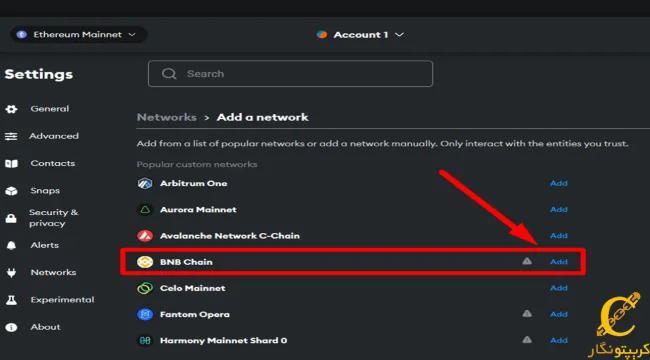The width and height of the screenshot is (650, 360).
Task: Open the Account 1 selector dropdown
Action: pyautogui.click(x=360, y=35)
